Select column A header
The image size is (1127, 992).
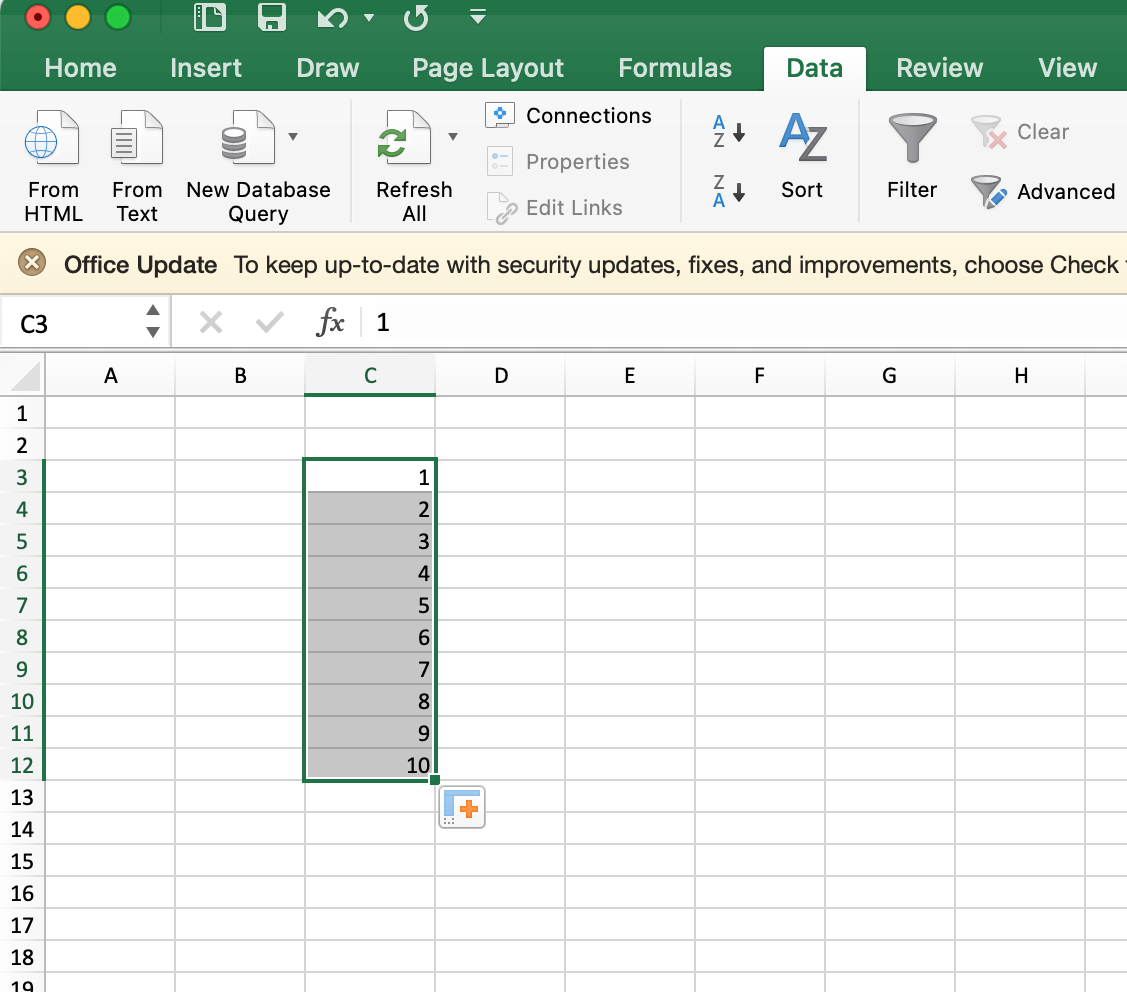click(110, 375)
